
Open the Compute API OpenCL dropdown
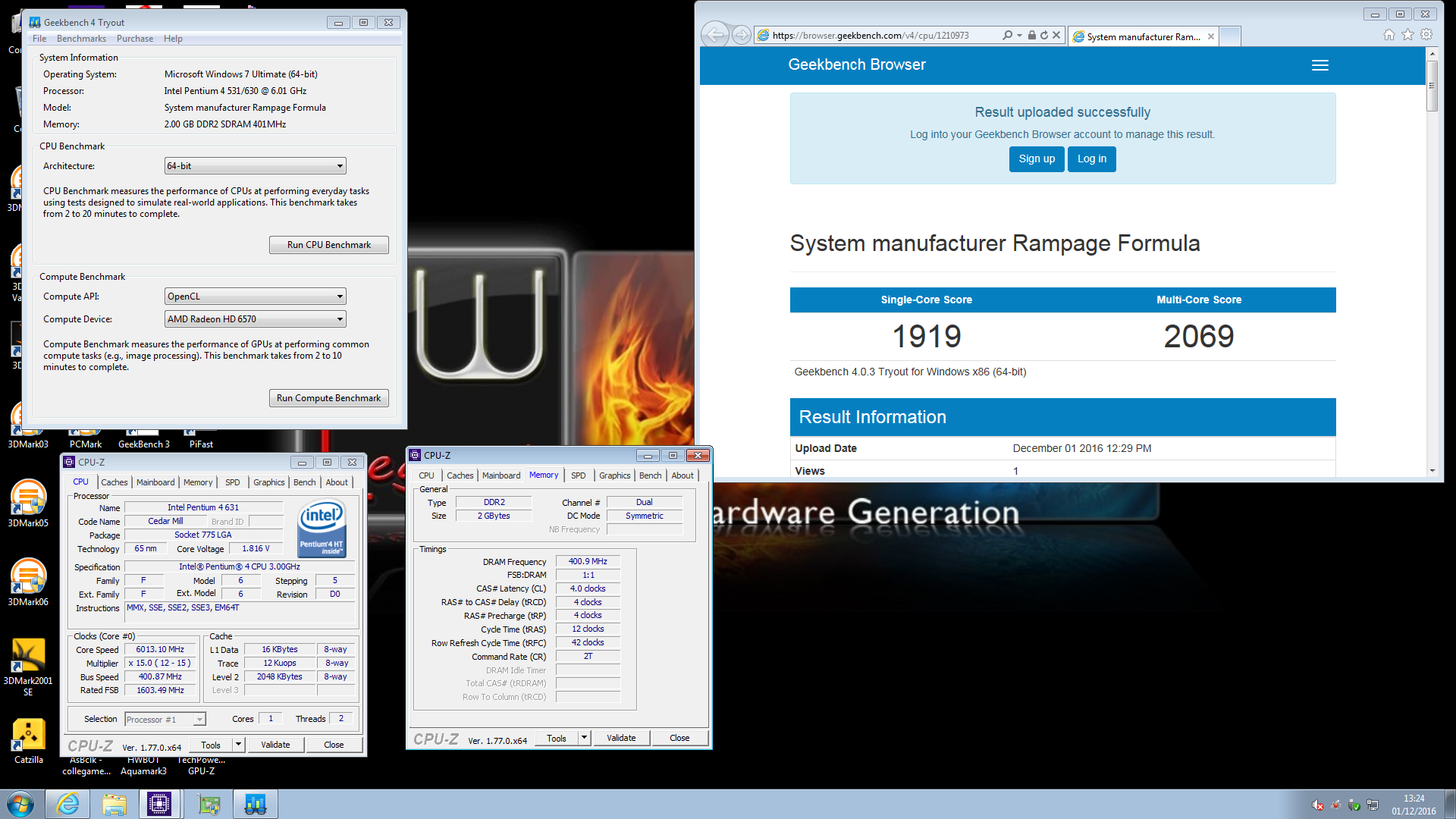tap(256, 297)
